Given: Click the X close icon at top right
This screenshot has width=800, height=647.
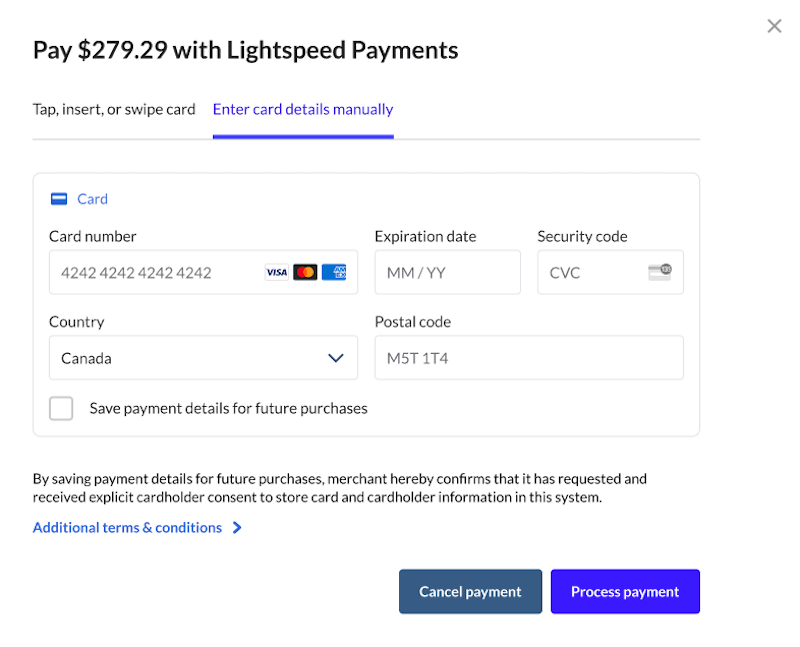Looking at the screenshot, I should 774,26.
